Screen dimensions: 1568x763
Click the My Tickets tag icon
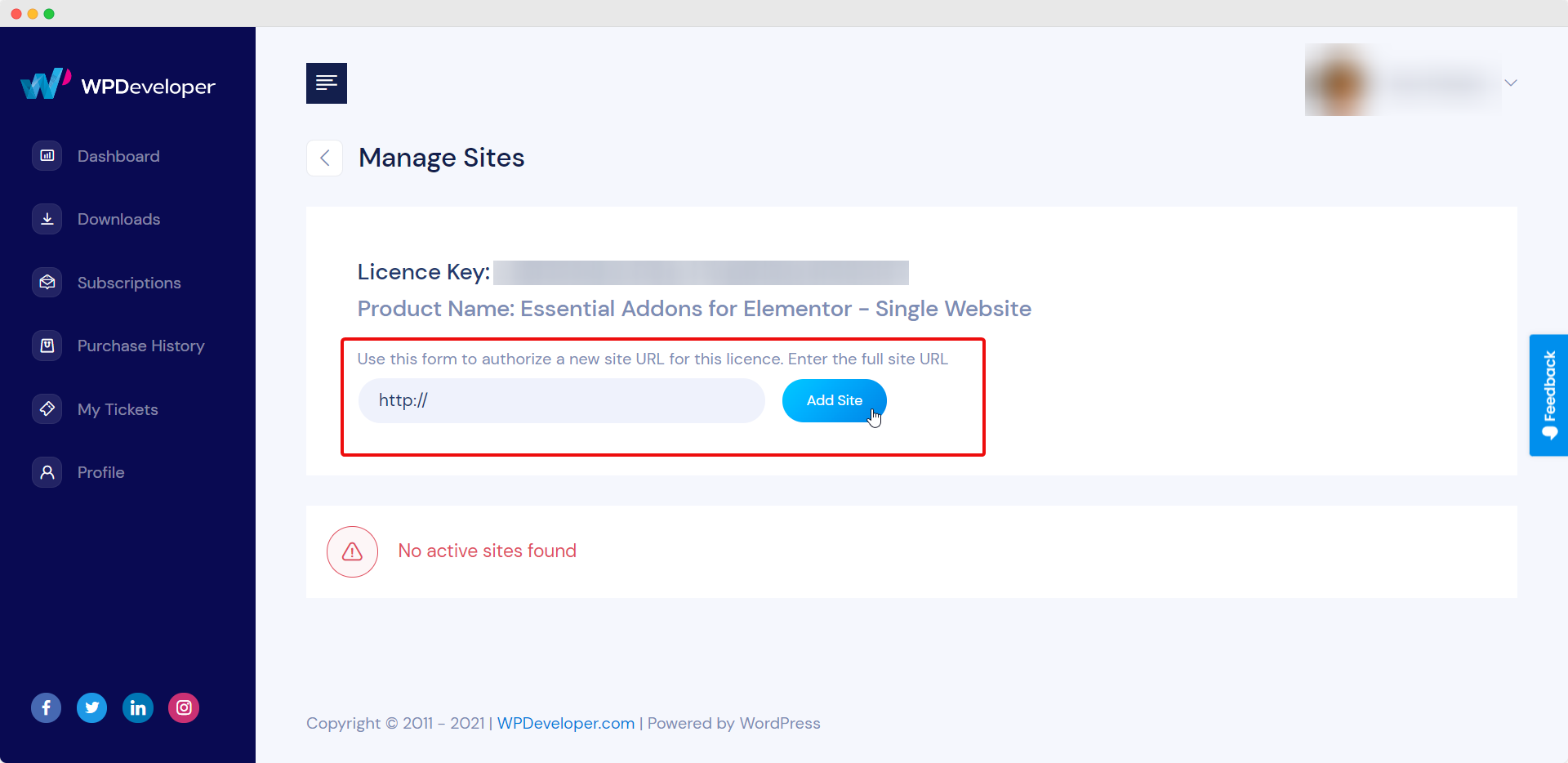(47, 408)
